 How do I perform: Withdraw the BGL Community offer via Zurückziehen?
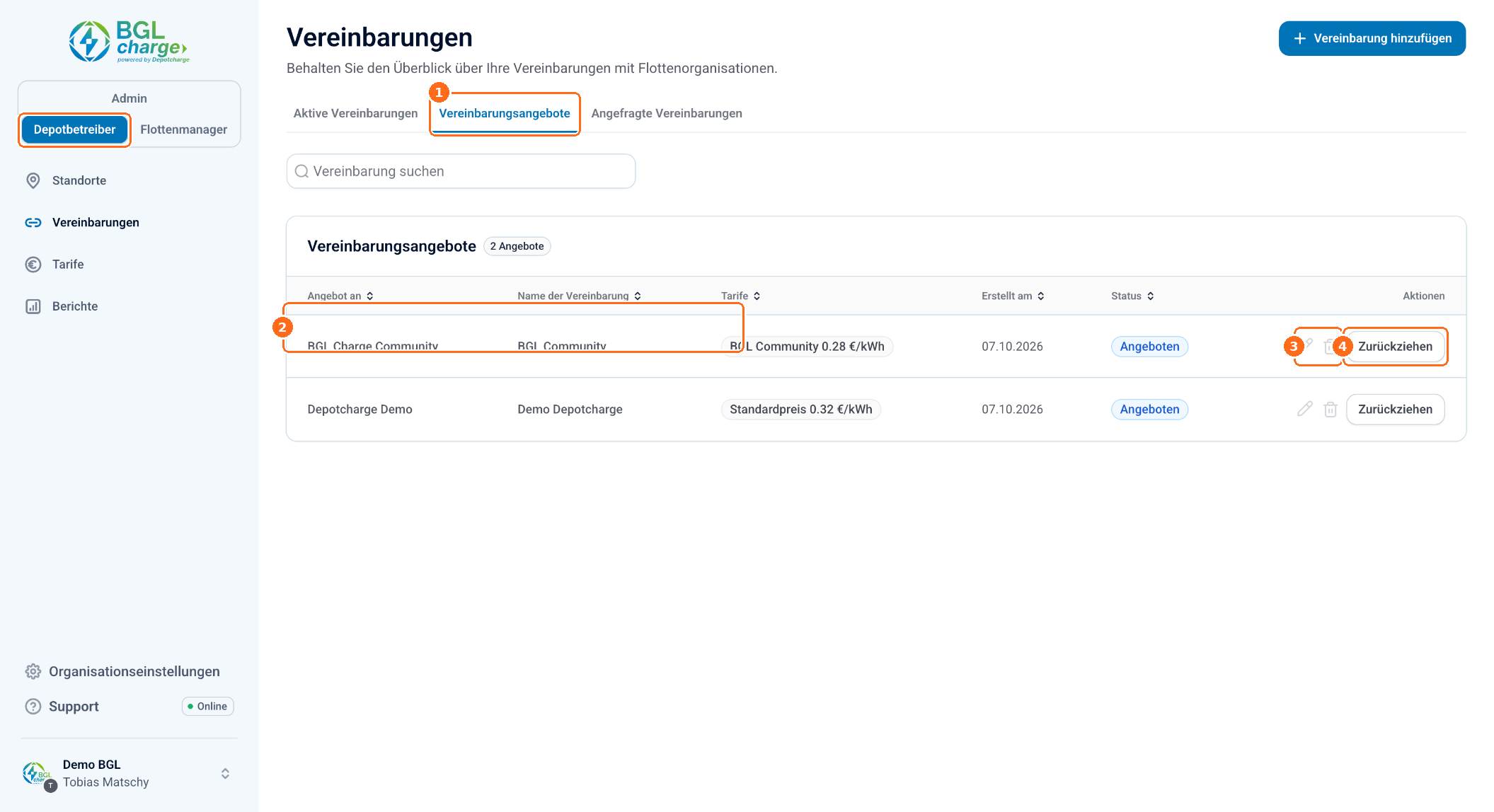[1395, 347]
